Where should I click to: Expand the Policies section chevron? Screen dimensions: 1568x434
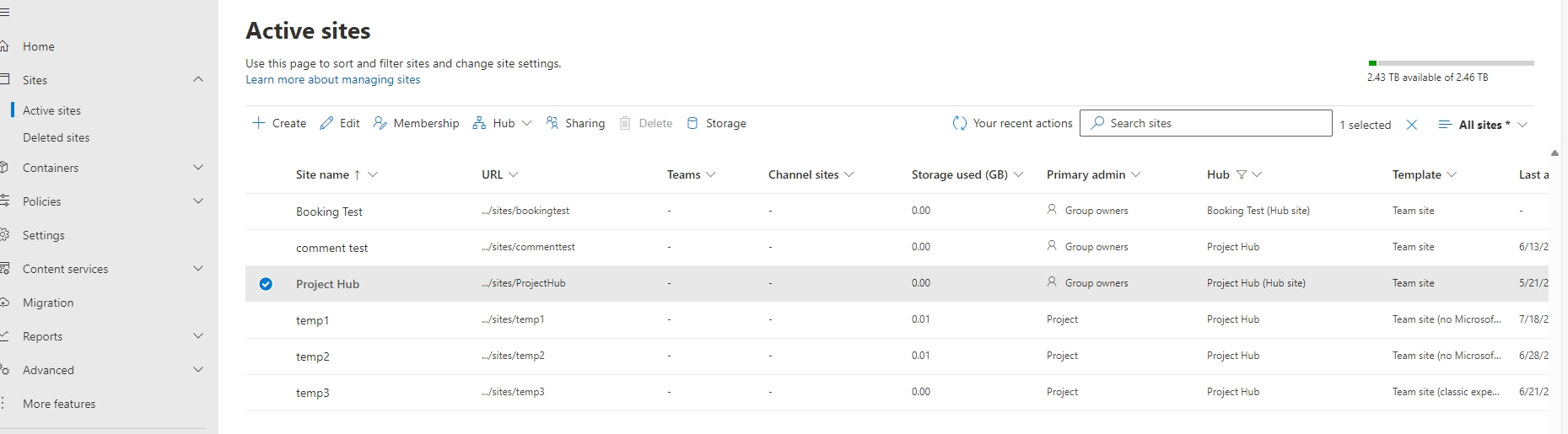click(x=198, y=201)
